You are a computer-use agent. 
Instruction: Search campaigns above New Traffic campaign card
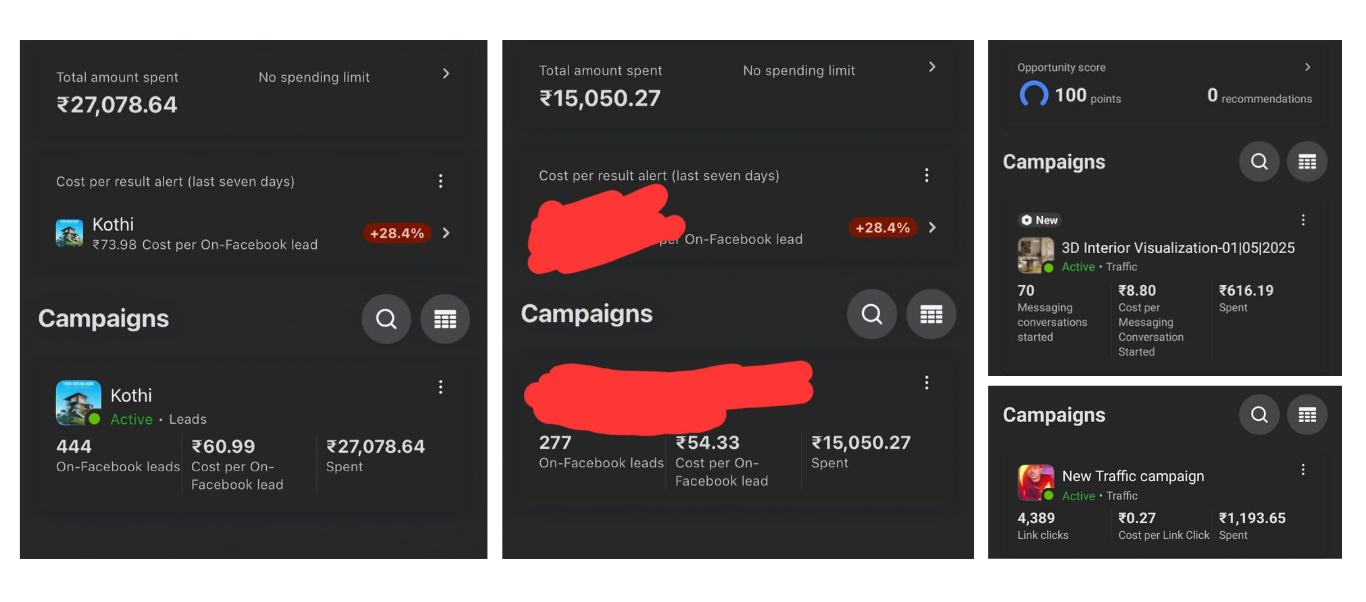[x=1259, y=414]
